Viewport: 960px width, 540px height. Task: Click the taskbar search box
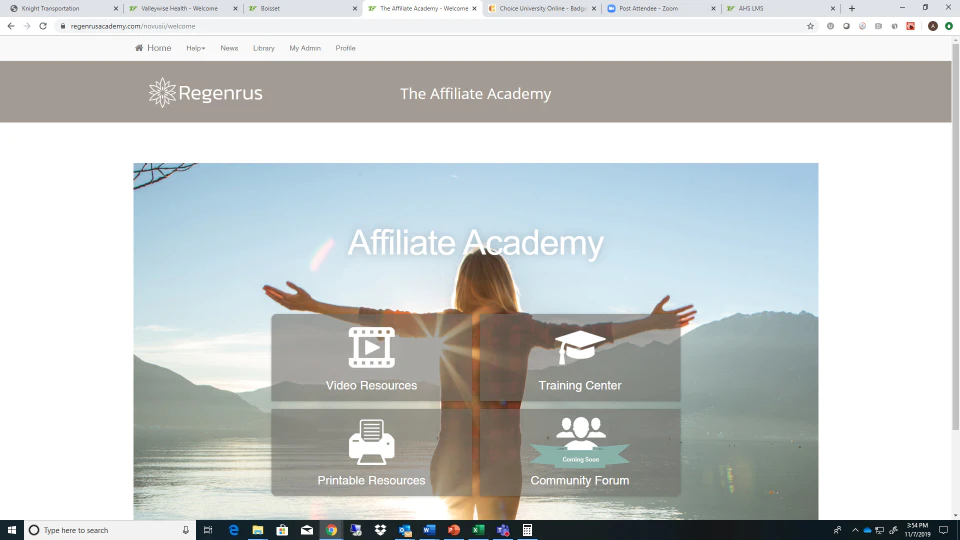coord(110,530)
